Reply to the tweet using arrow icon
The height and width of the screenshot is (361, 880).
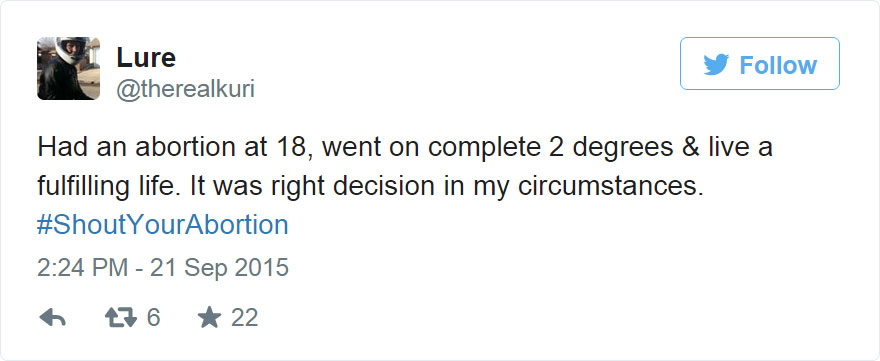pyautogui.click(x=53, y=319)
